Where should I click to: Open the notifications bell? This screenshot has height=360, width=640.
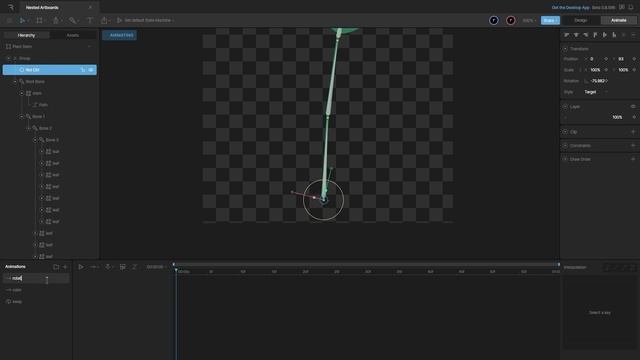click(x=631, y=7)
